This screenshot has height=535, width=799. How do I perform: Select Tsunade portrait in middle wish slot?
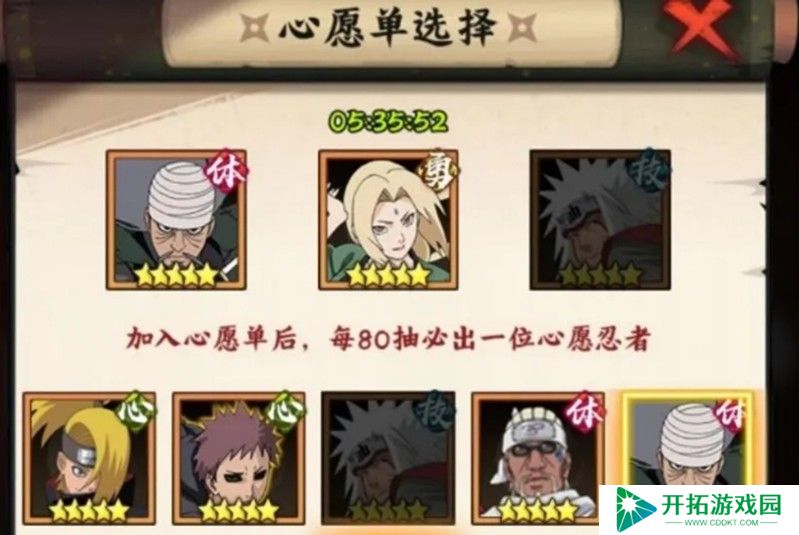(388, 220)
